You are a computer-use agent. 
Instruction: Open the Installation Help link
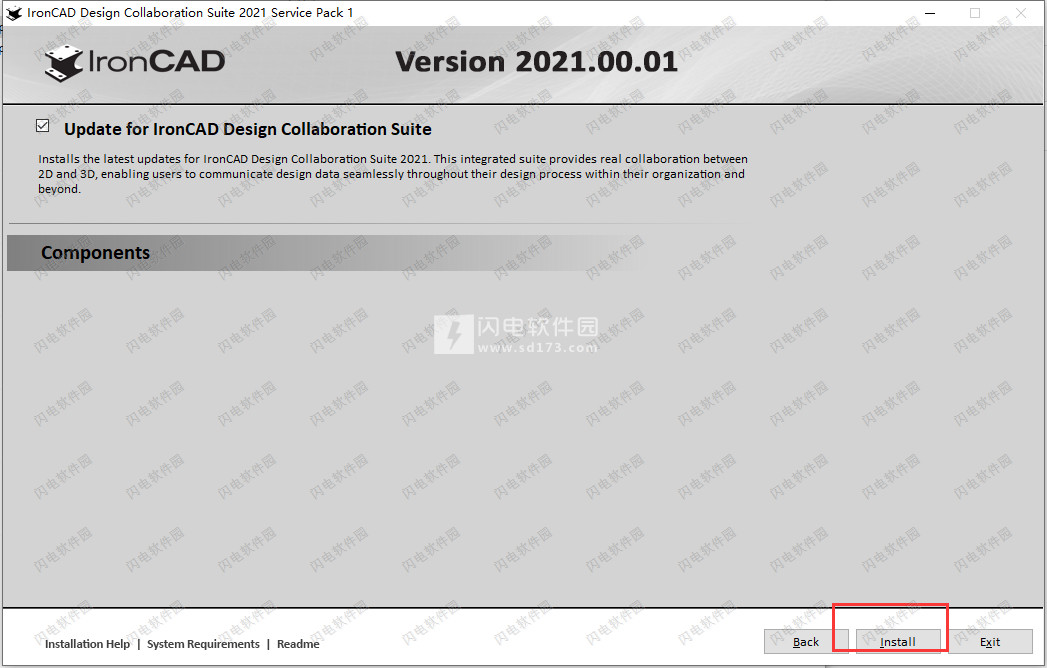87,644
